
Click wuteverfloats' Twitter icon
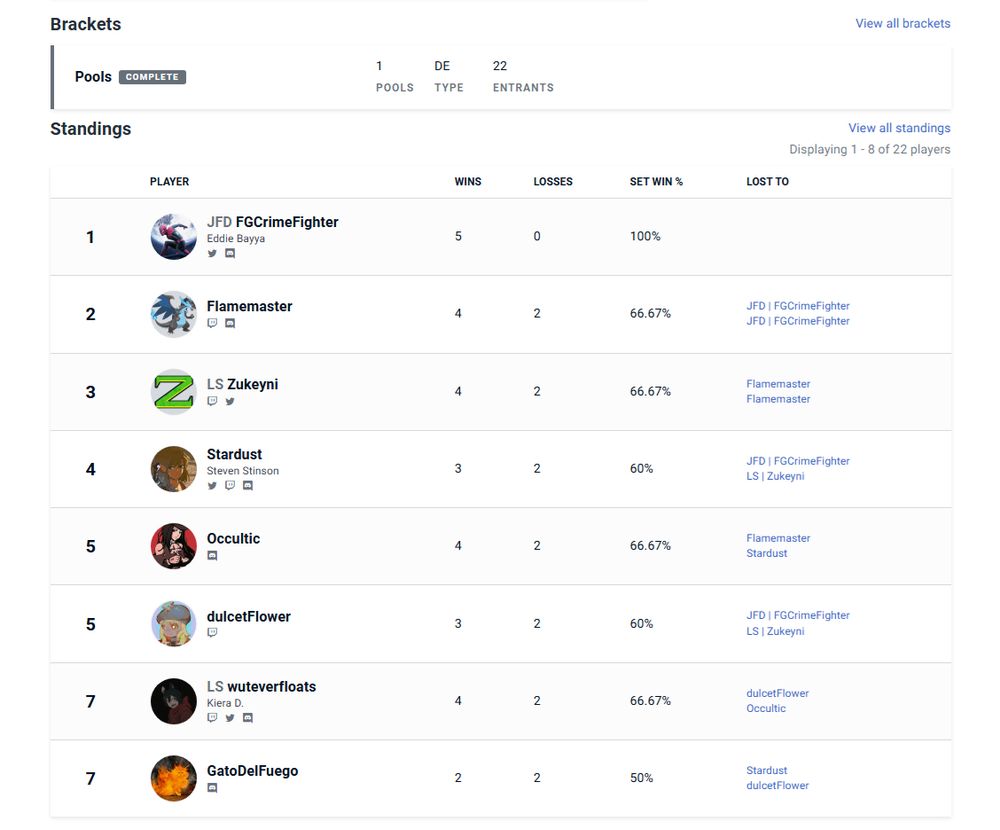click(x=230, y=718)
